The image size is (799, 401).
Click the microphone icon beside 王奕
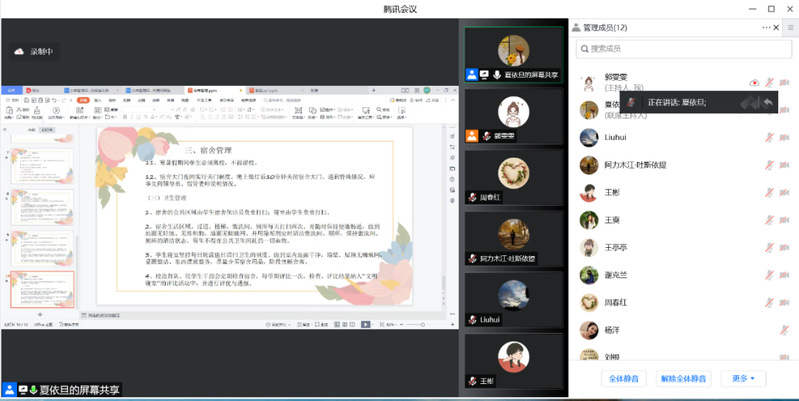[769, 220]
